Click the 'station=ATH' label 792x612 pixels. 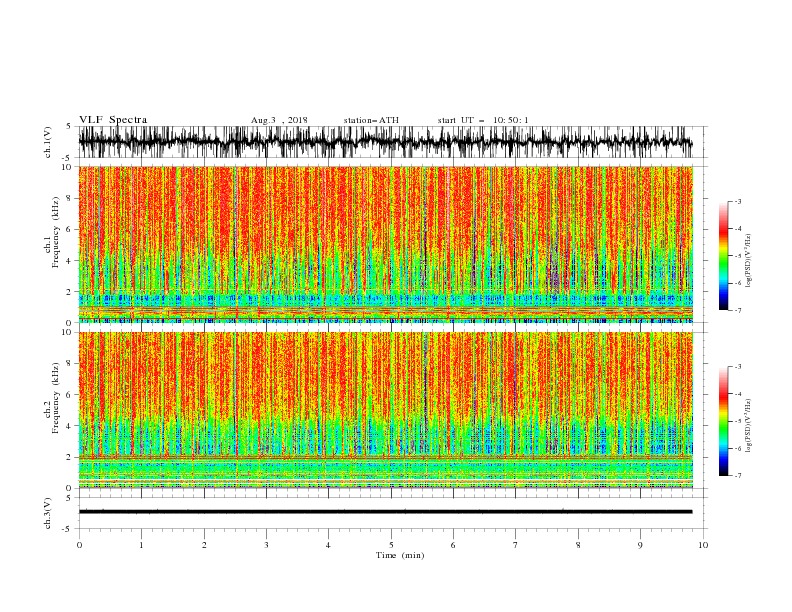(371, 120)
